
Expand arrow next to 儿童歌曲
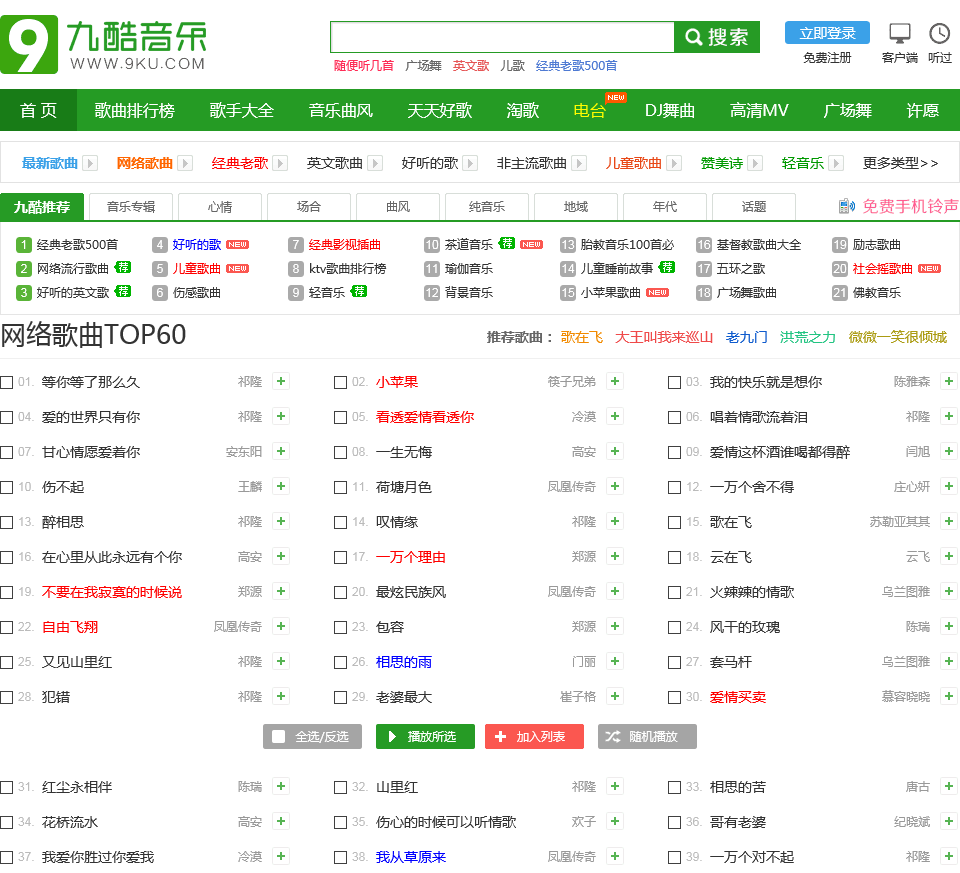673,163
